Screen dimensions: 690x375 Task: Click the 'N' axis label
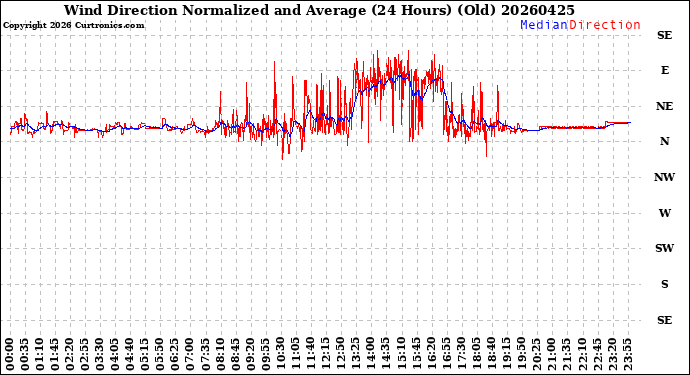point(664,141)
